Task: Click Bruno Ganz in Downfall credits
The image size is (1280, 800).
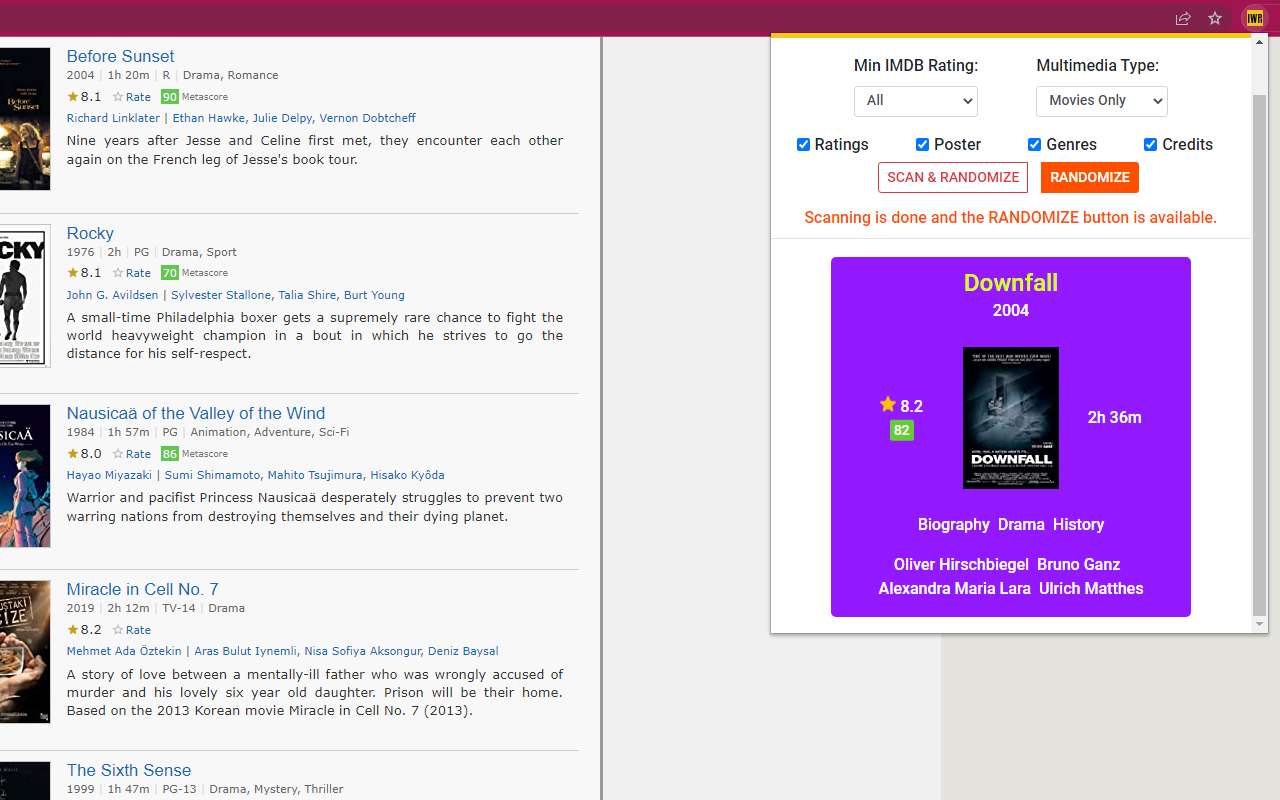Action: pos(1078,565)
